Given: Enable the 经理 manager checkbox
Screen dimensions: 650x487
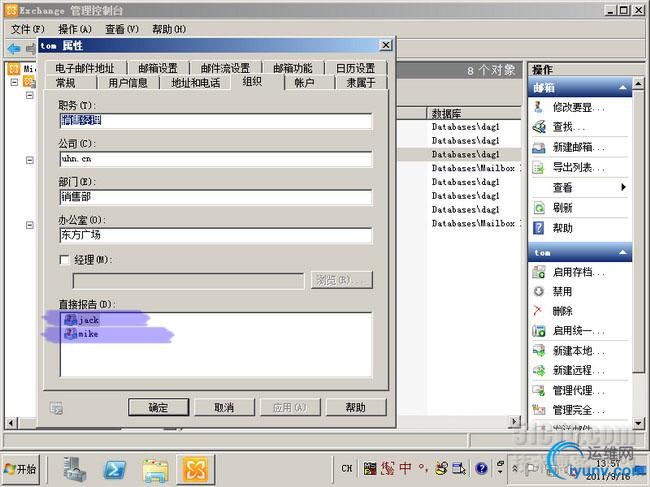Looking at the screenshot, I should (x=65, y=260).
